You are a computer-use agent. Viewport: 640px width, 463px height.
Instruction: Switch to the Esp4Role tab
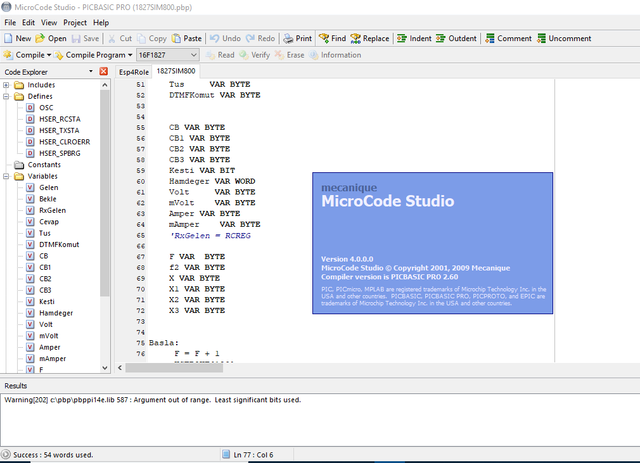click(133, 72)
